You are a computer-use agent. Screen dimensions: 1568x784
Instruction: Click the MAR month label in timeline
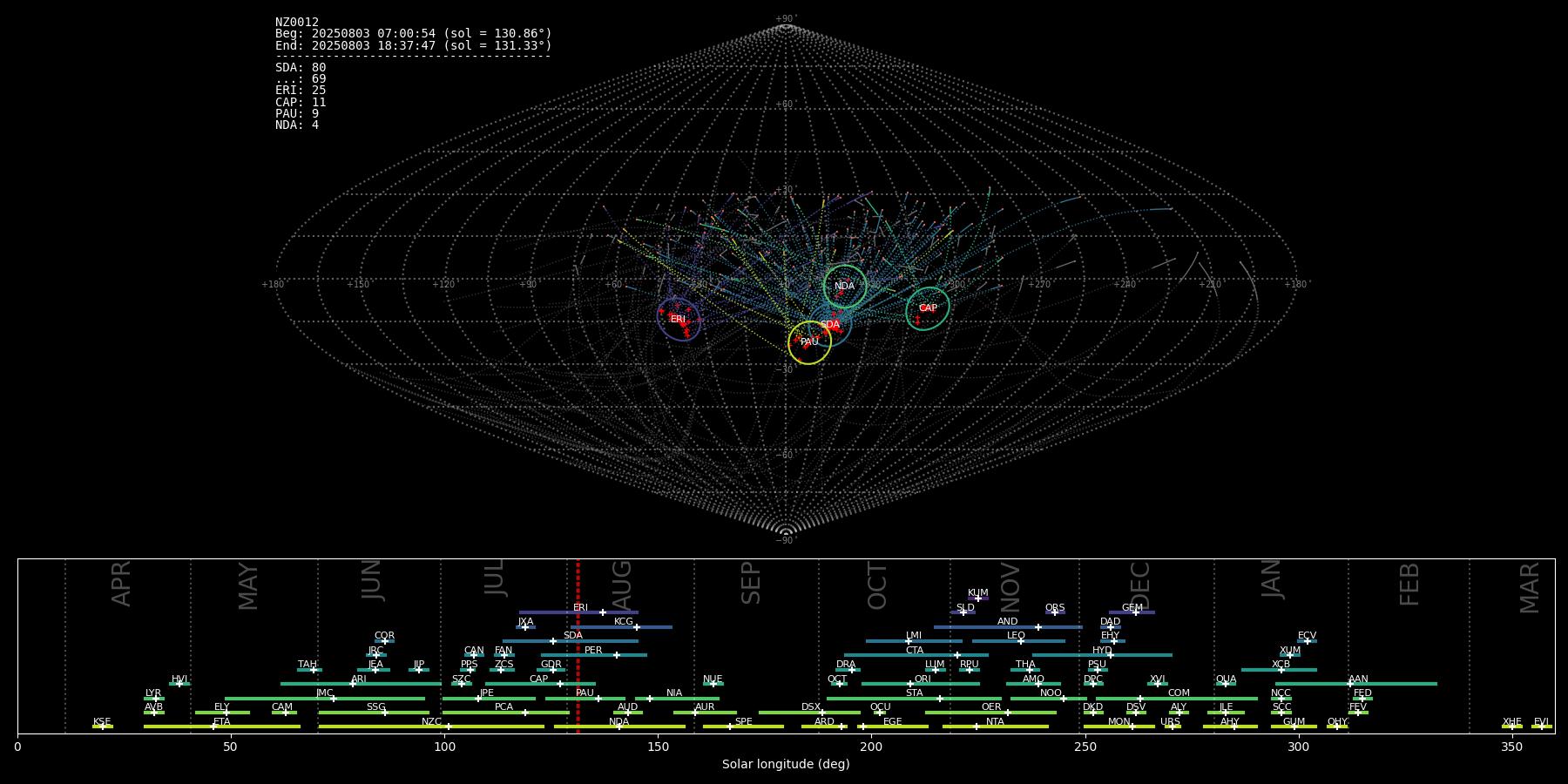click(x=1530, y=587)
